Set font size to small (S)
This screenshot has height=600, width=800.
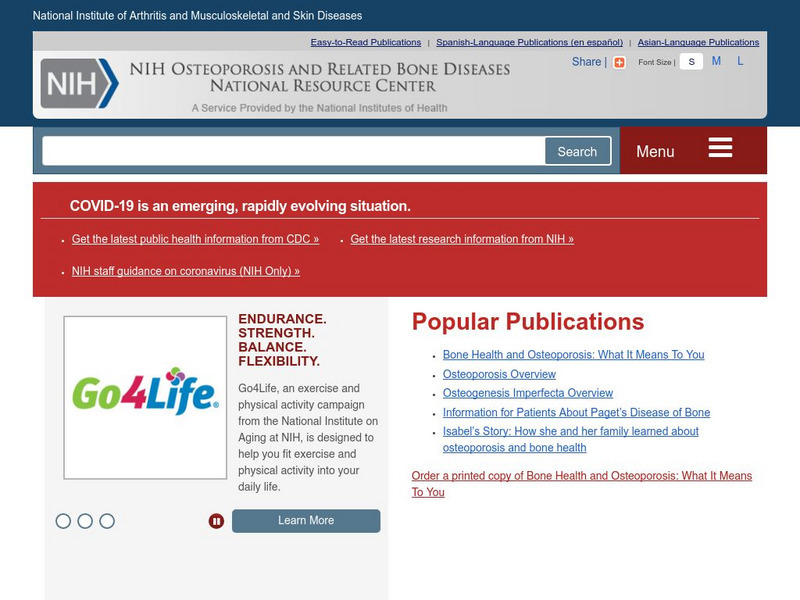[691, 62]
